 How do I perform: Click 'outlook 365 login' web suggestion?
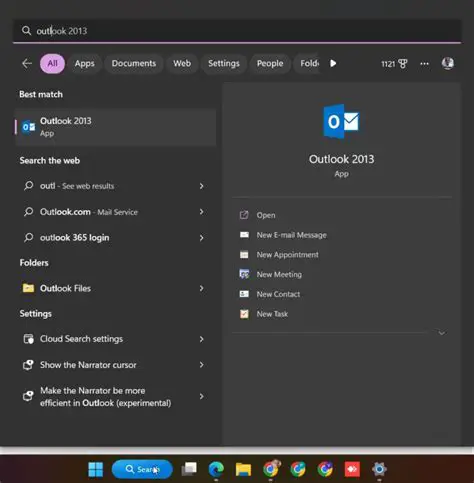pyautogui.click(x=115, y=238)
